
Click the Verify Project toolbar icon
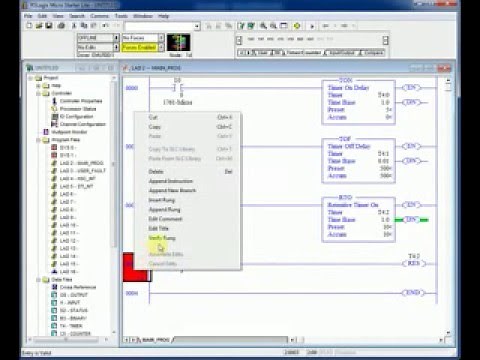click(251, 26)
